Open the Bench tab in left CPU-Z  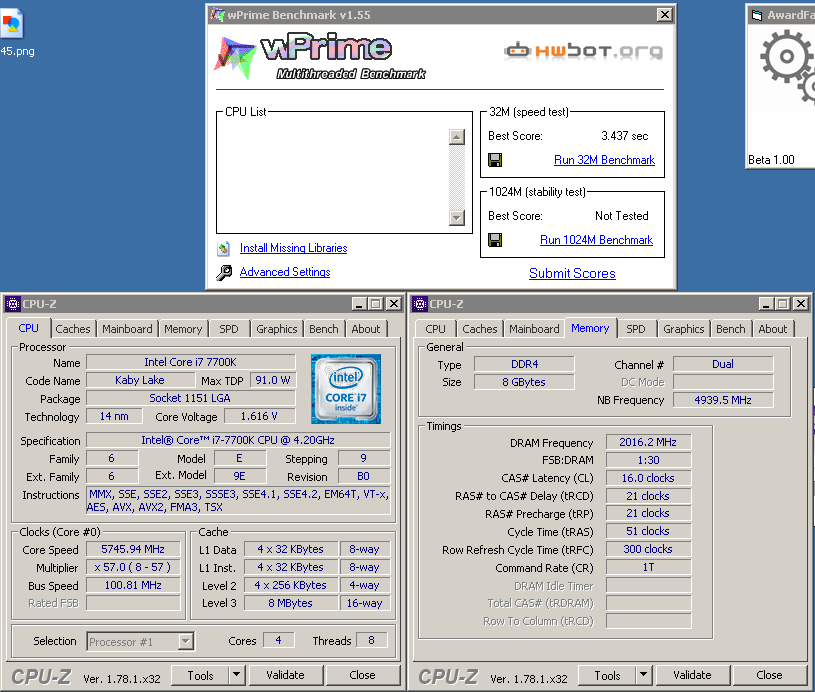point(323,329)
